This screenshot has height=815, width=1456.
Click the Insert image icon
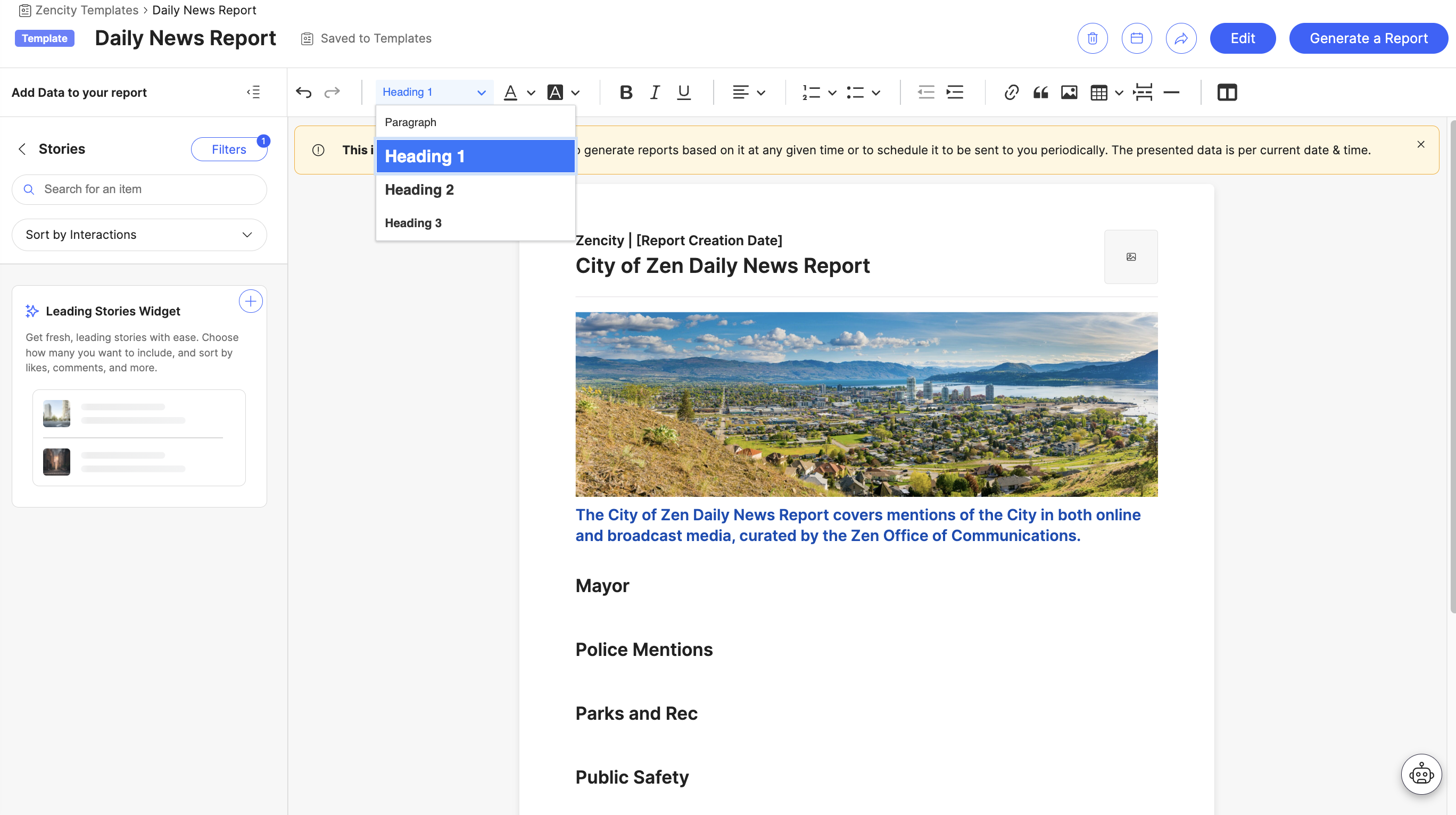coord(1070,92)
